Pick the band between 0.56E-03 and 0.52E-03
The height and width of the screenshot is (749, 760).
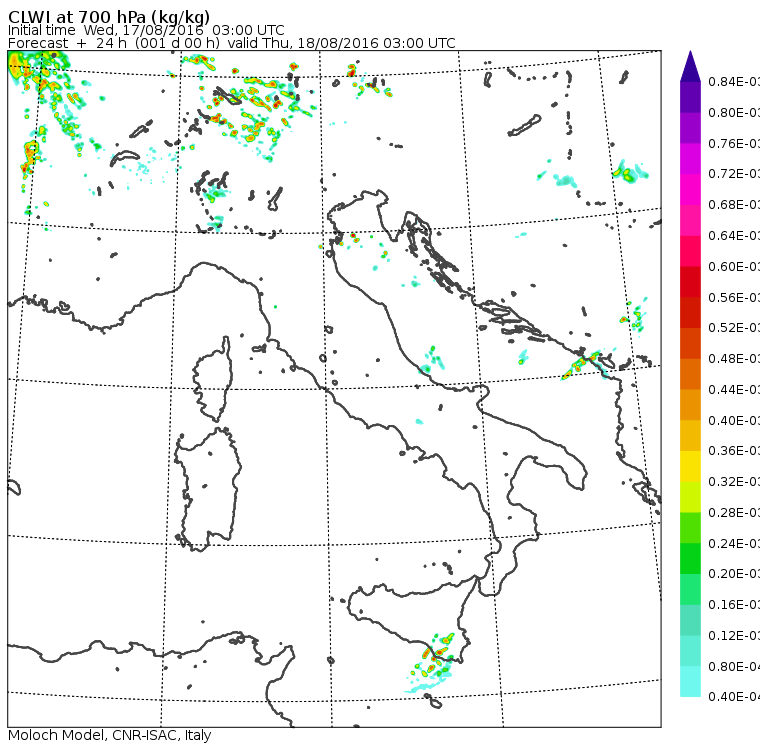click(690, 313)
